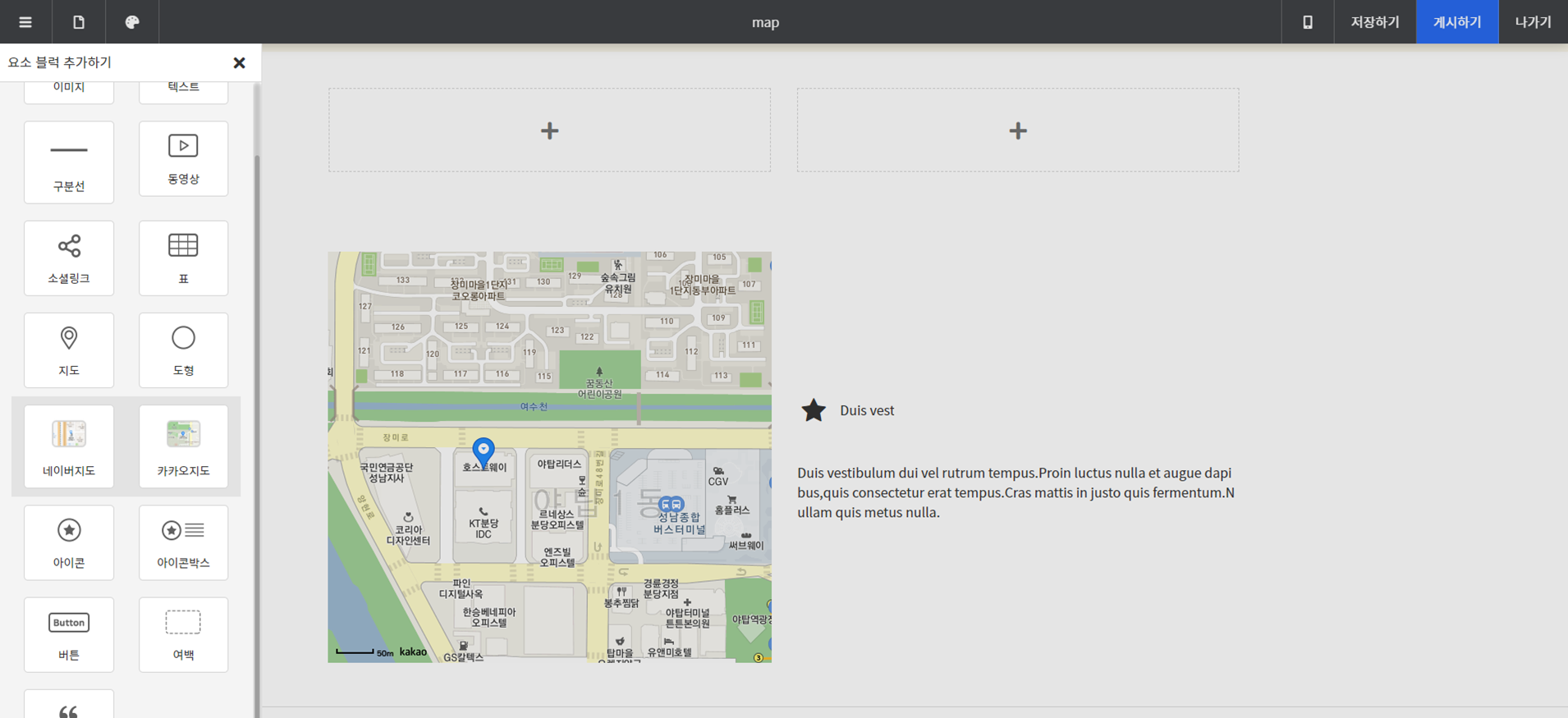Add a 텍스트 text block
Image resolution: width=1568 pixels, height=718 pixels.
coord(183,91)
